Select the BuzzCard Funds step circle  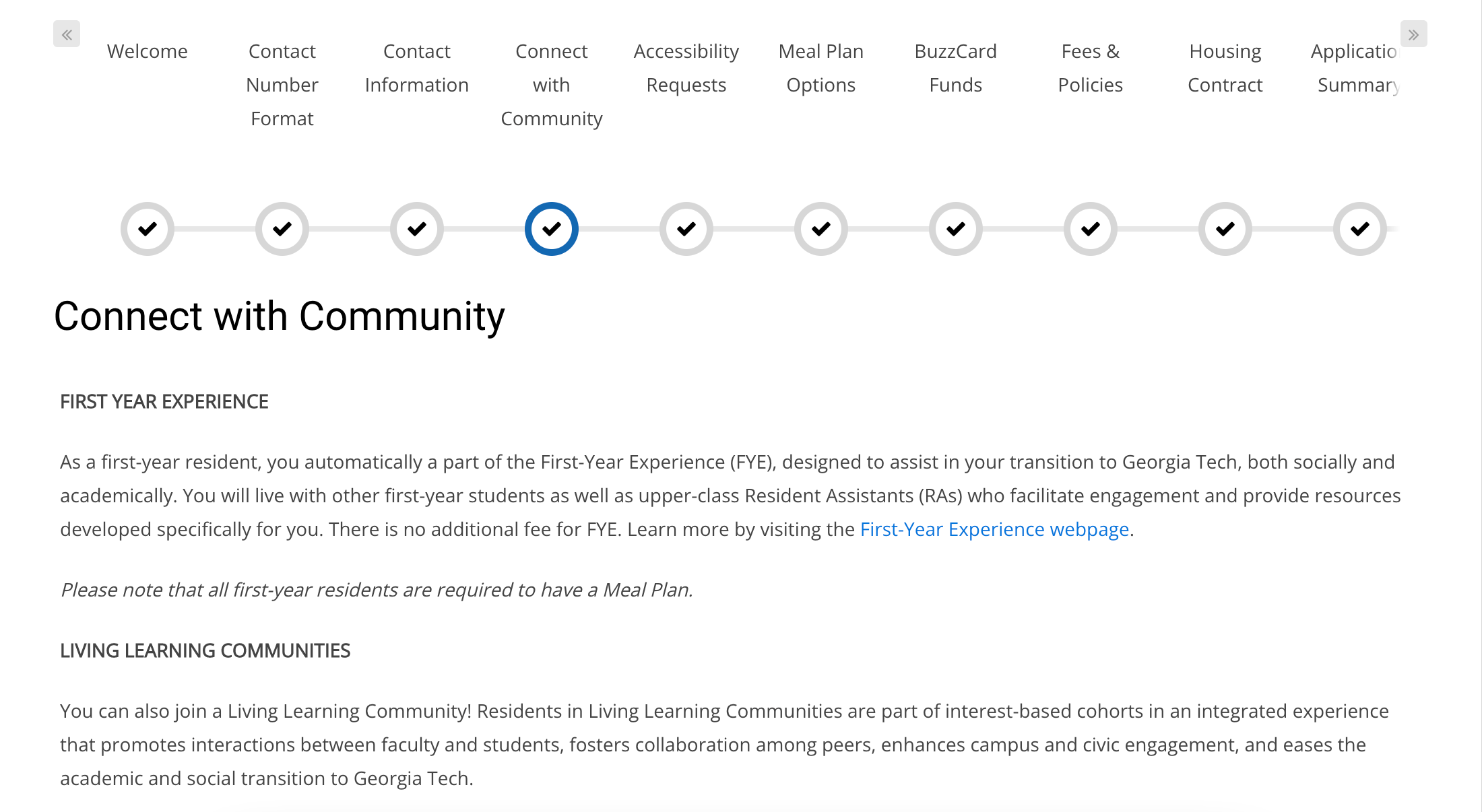coord(955,228)
